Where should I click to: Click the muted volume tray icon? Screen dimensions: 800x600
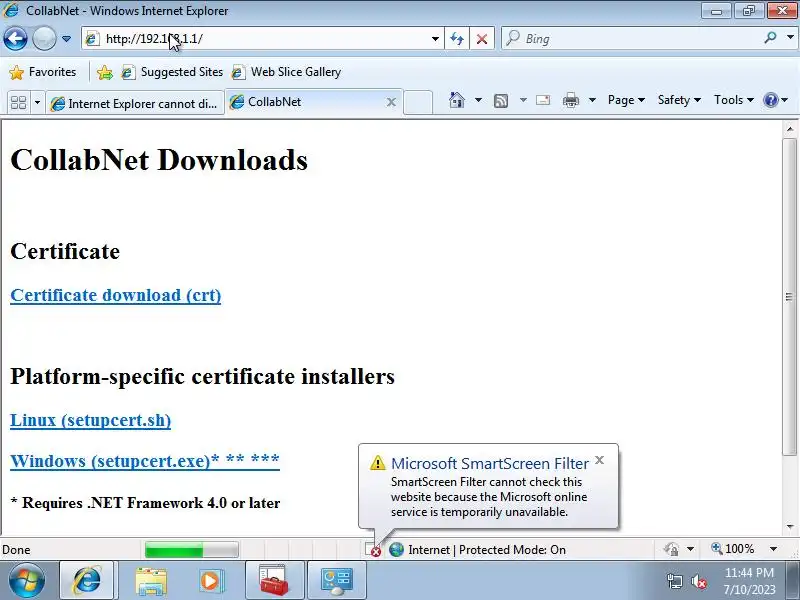pos(698,581)
